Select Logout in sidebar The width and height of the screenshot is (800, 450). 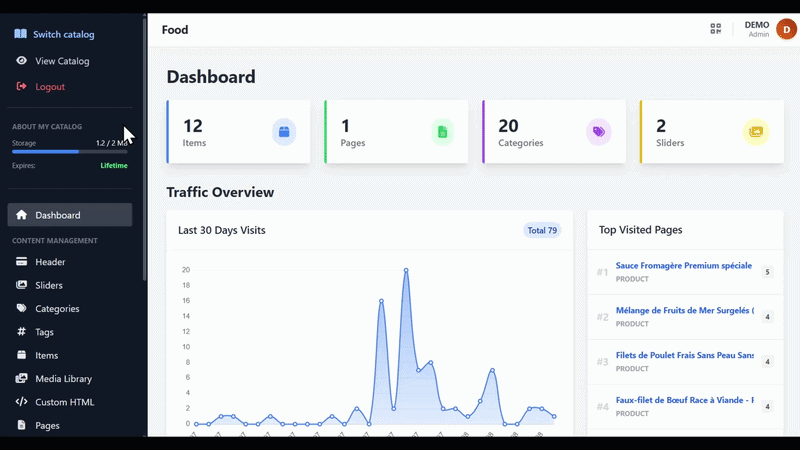(x=50, y=87)
